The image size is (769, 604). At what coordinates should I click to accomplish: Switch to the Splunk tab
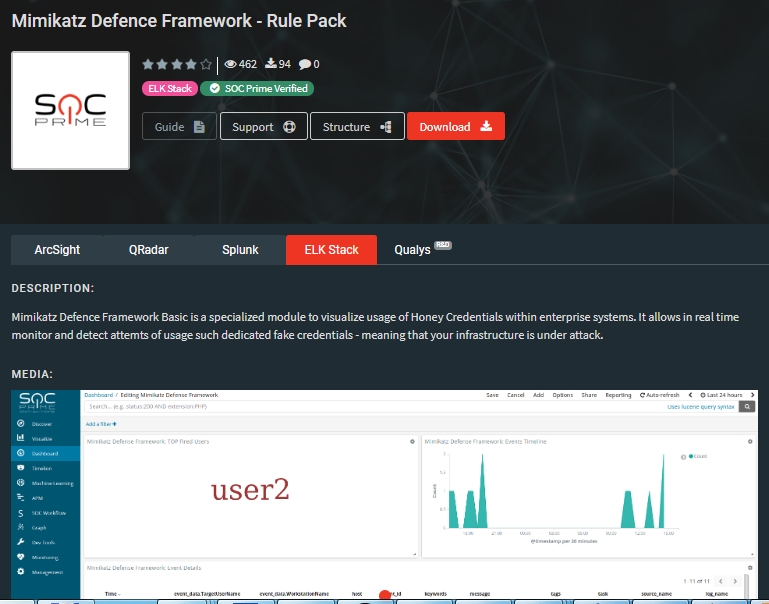pyautogui.click(x=240, y=250)
